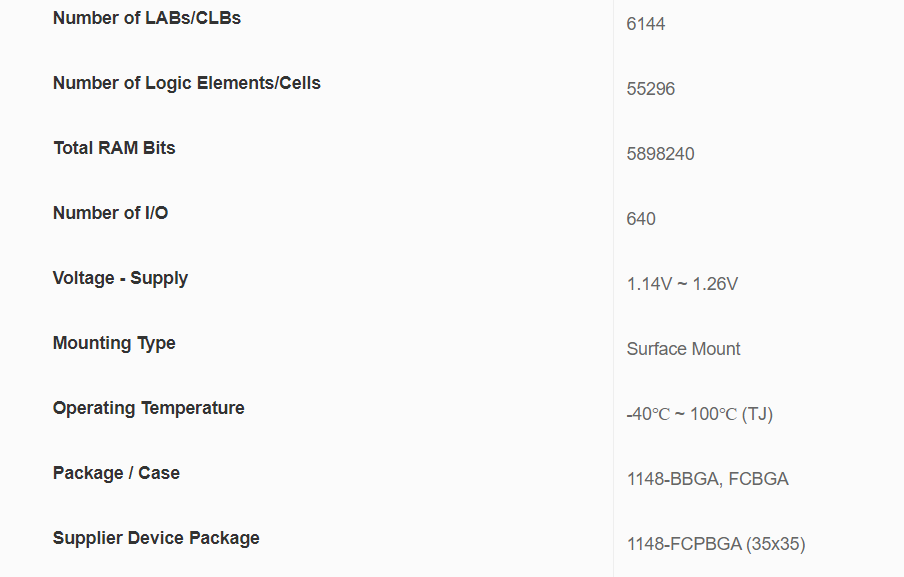The width and height of the screenshot is (904, 577).
Task: Click the Number of I/O label
Action: tap(110, 213)
